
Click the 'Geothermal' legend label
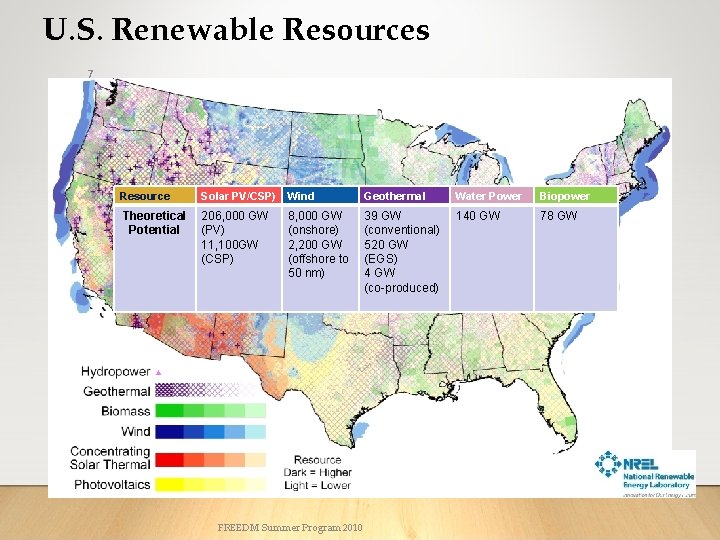click(117, 391)
